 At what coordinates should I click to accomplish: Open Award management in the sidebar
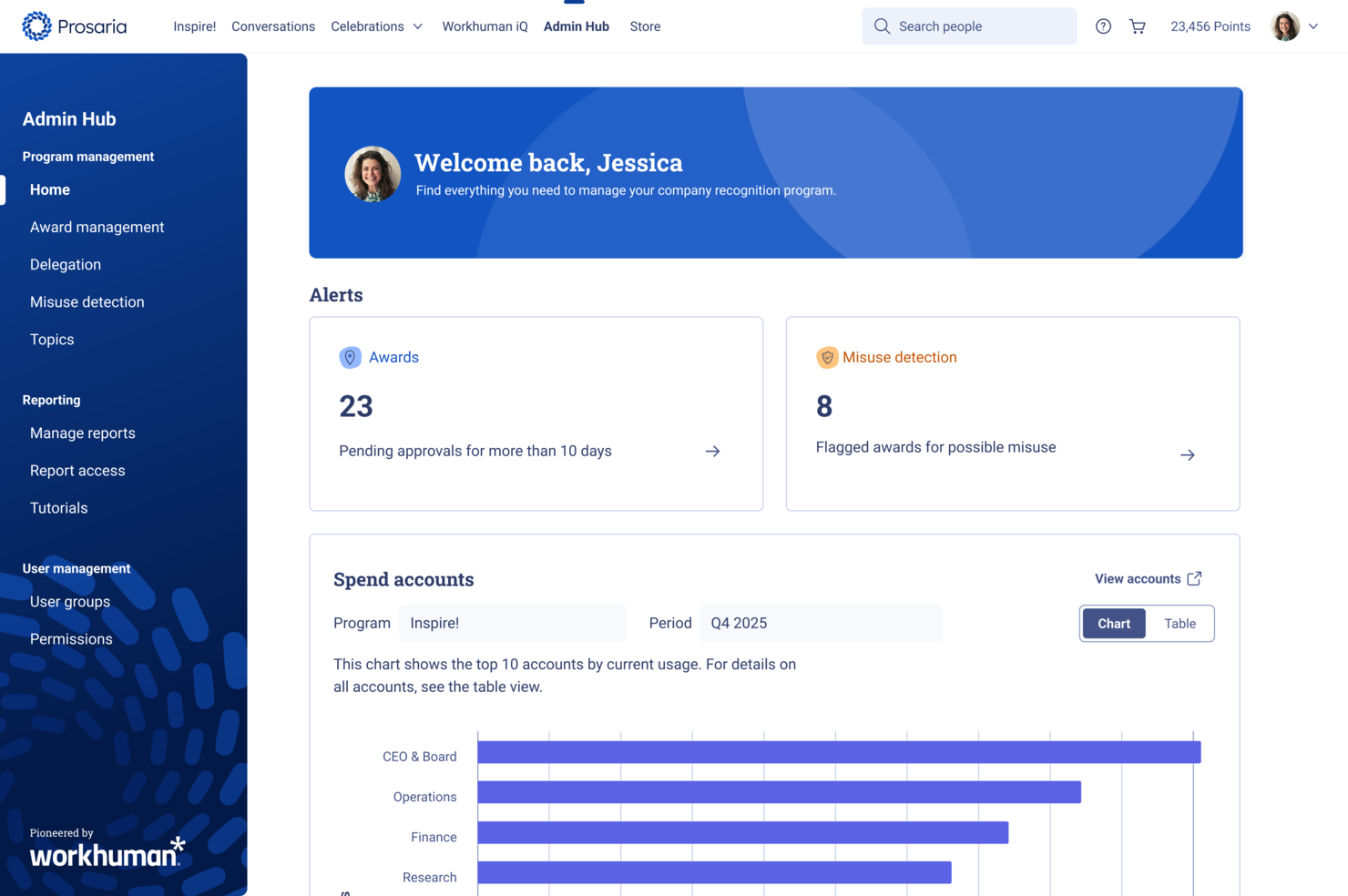[x=97, y=227]
